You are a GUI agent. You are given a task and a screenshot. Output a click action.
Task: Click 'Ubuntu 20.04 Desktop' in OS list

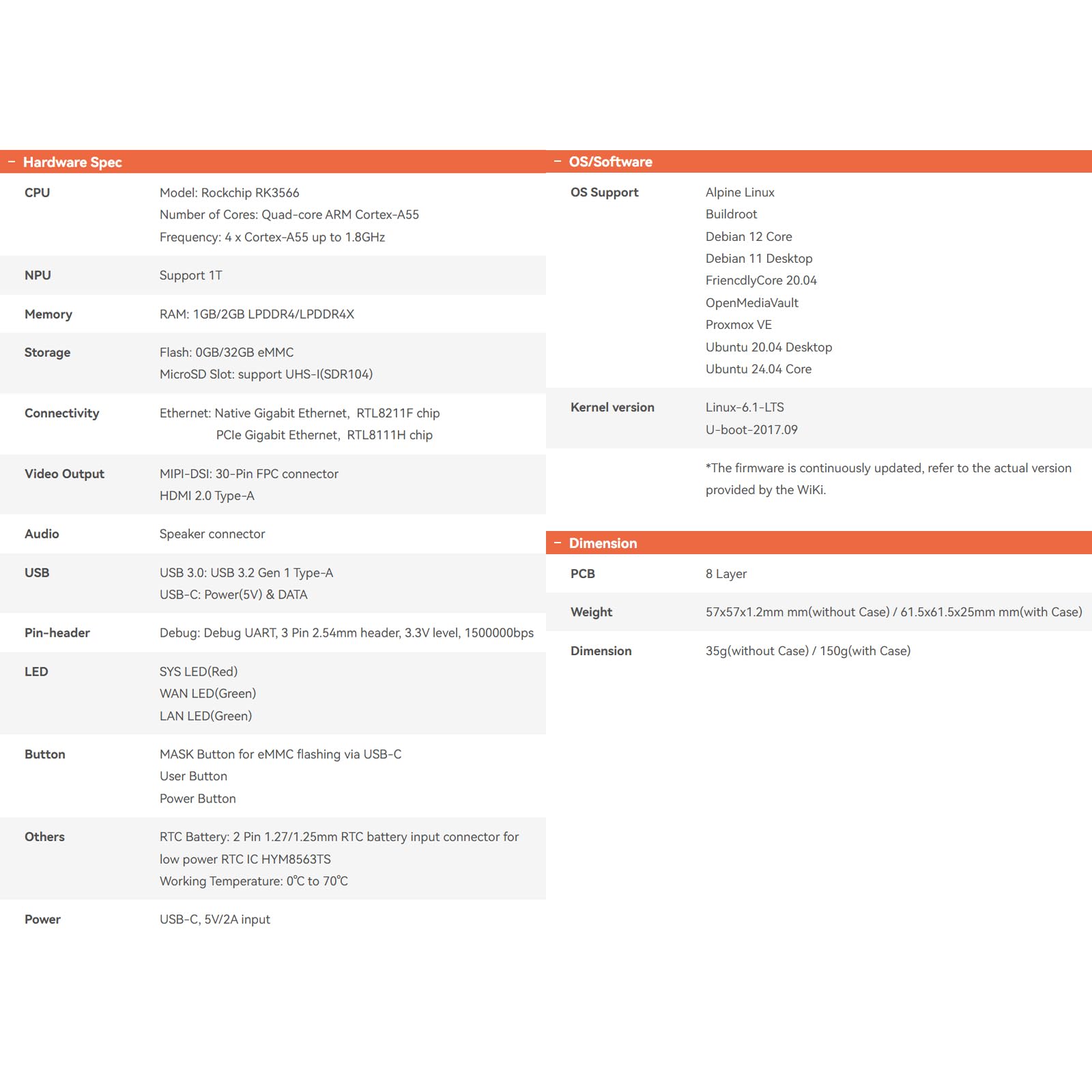tap(769, 347)
